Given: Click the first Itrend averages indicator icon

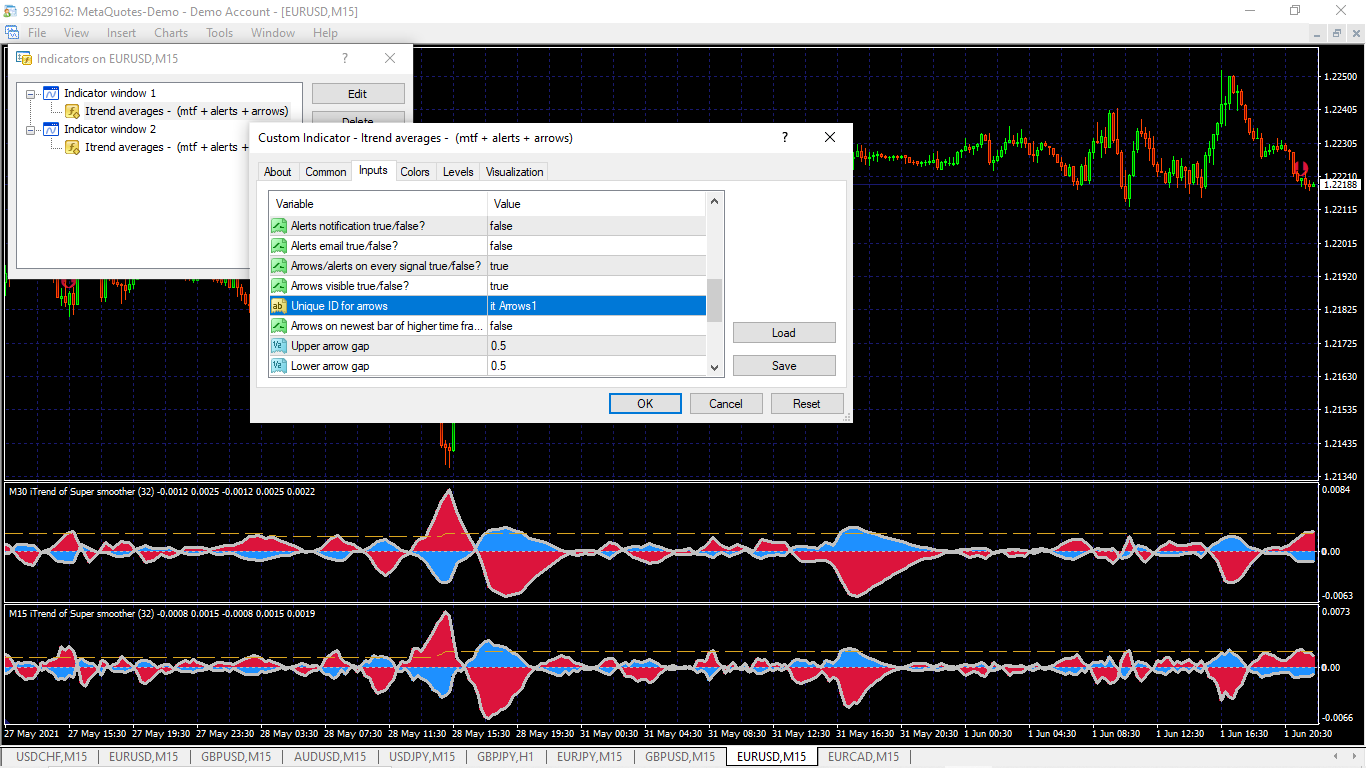Looking at the screenshot, I should (x=73, y=111).
